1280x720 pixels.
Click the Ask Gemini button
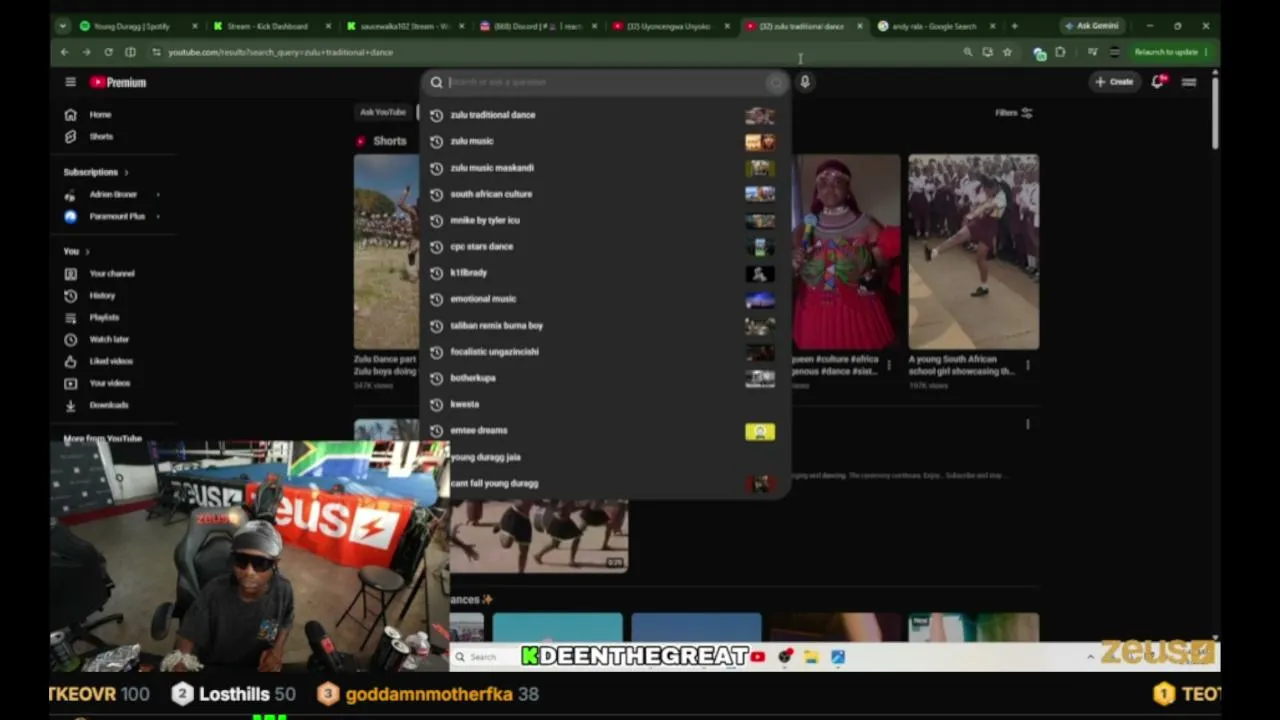(1091, 26)
